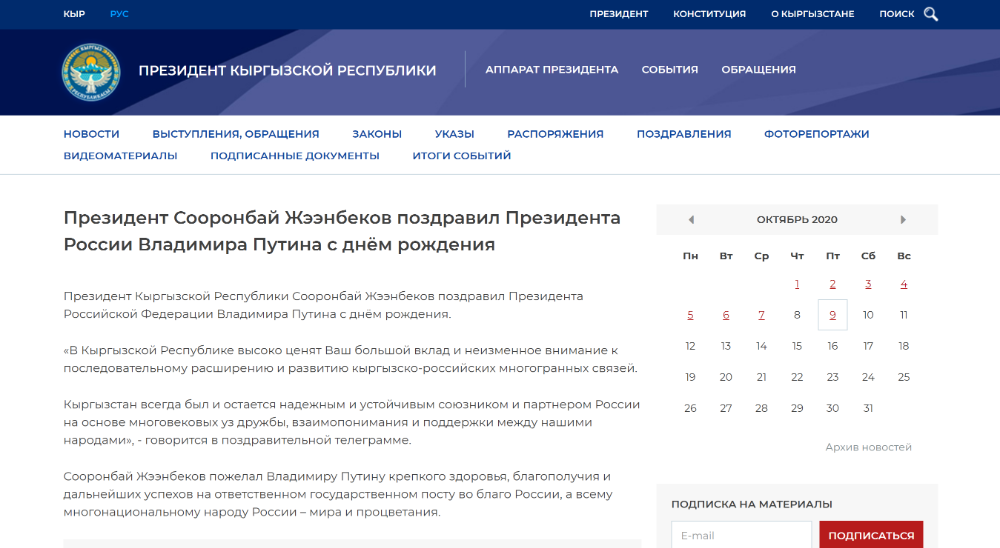The height and width of the screenshot is (548, 1000).
Task: Click the Kyrgyz Republic emblem logo
Action: point(91,71)
